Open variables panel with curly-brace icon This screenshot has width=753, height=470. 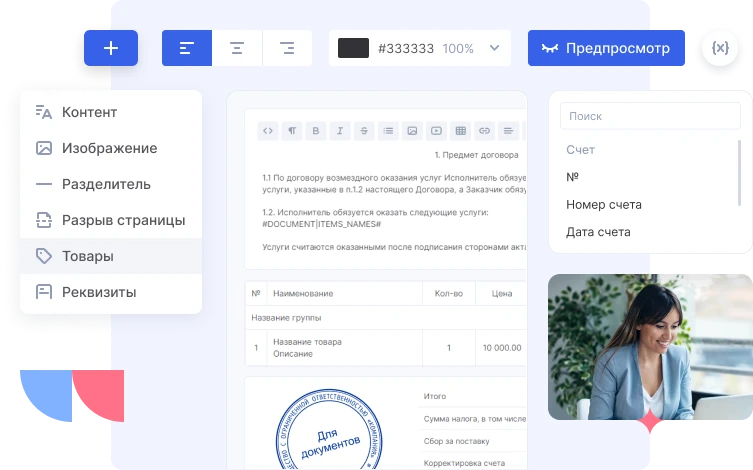pyautogui.click(x=718, y=48)
